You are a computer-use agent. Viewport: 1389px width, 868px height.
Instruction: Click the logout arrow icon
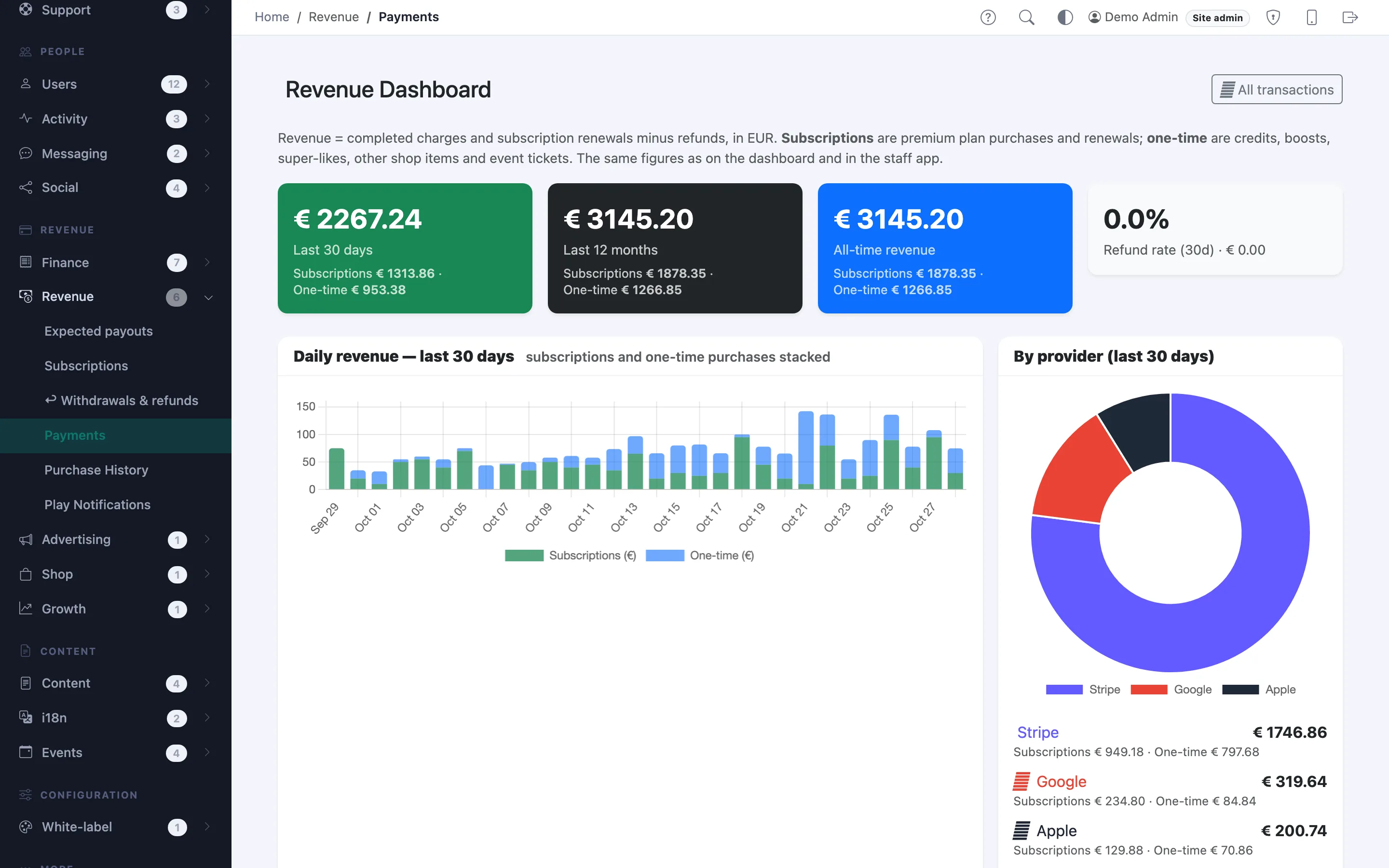[1350, 17]
